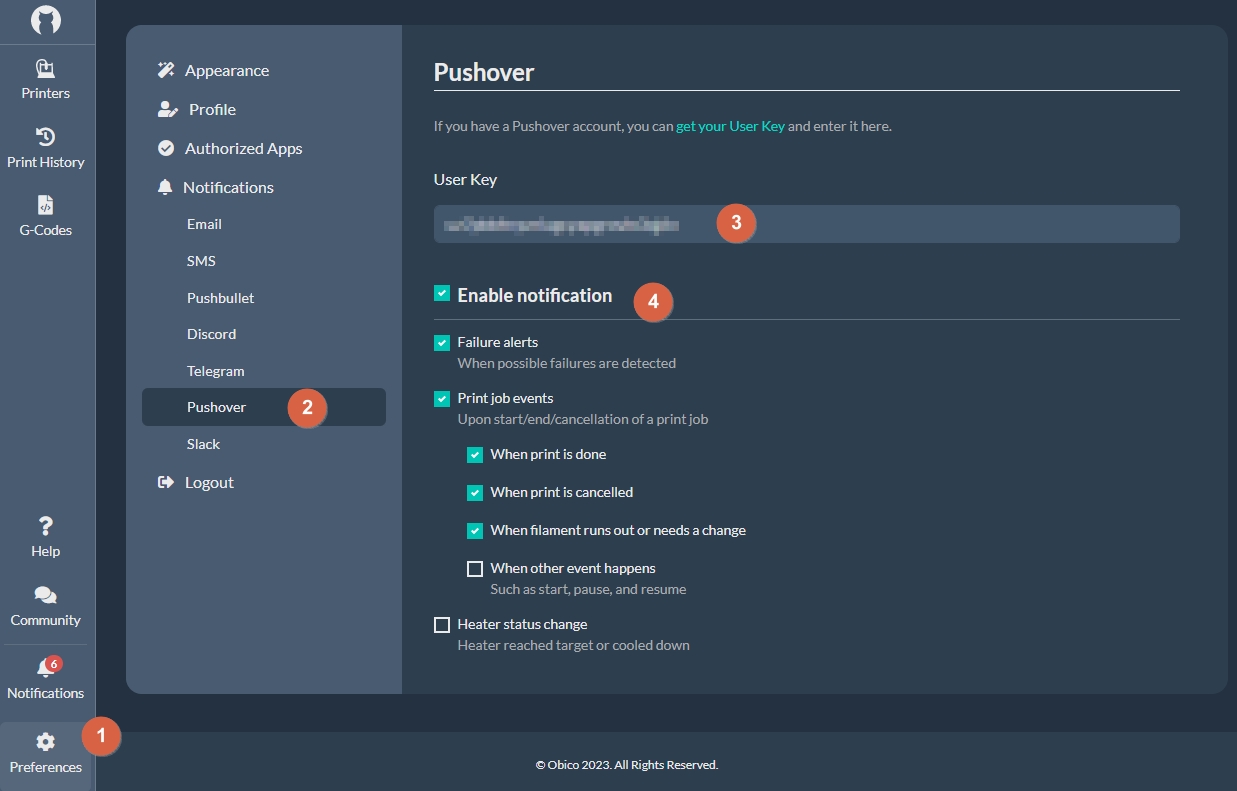Image resolution: width=1237 pixels, height=791 pixels.
Task: Click the Obico logo icon
Action: tap(46, 20)
